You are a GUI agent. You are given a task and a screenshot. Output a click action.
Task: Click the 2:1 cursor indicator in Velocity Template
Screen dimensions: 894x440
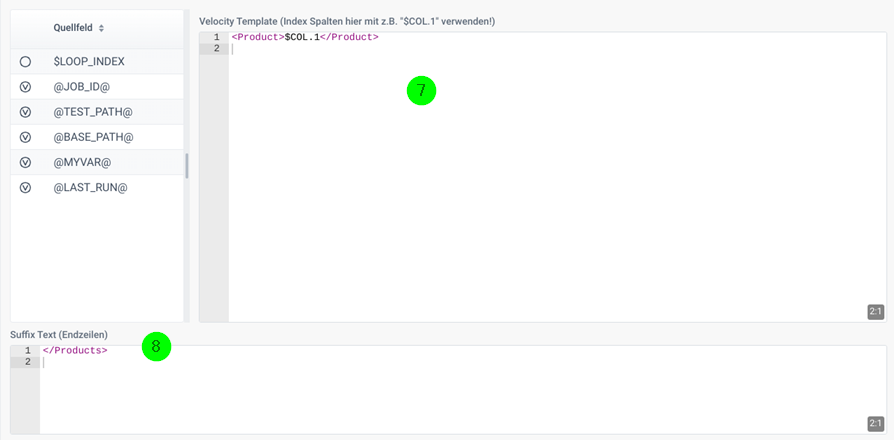point(876,312)
